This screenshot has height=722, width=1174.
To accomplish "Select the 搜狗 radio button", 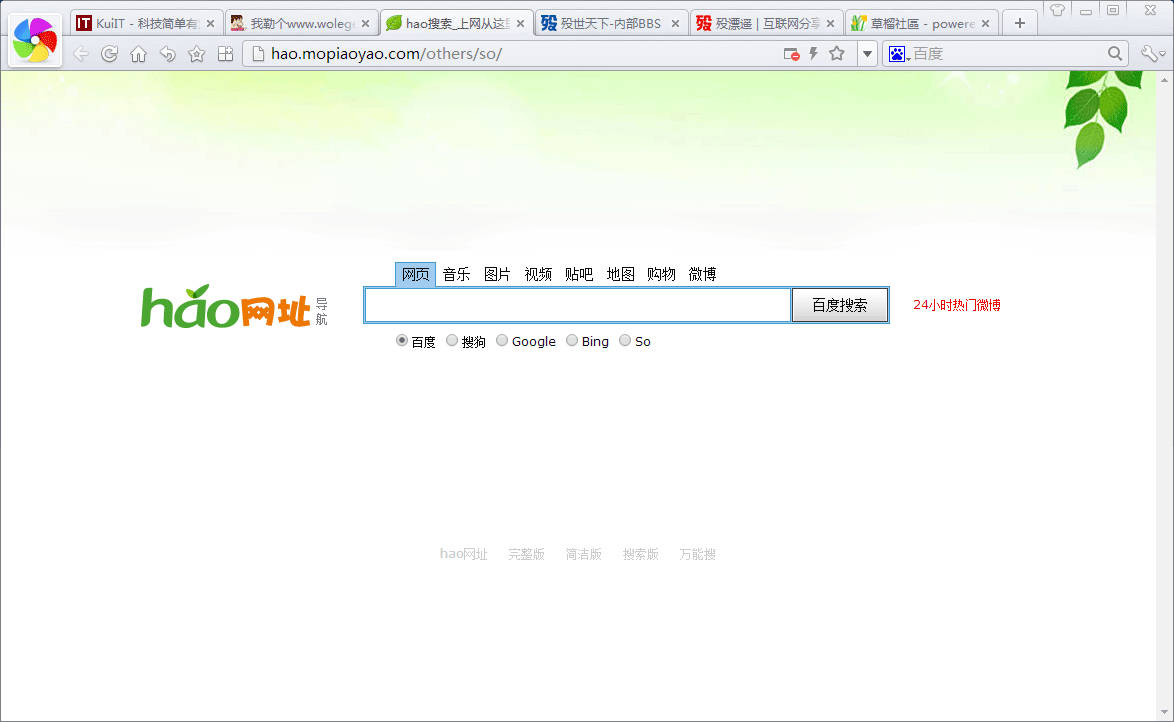I will pyautogui.click(x=451, y=341).
